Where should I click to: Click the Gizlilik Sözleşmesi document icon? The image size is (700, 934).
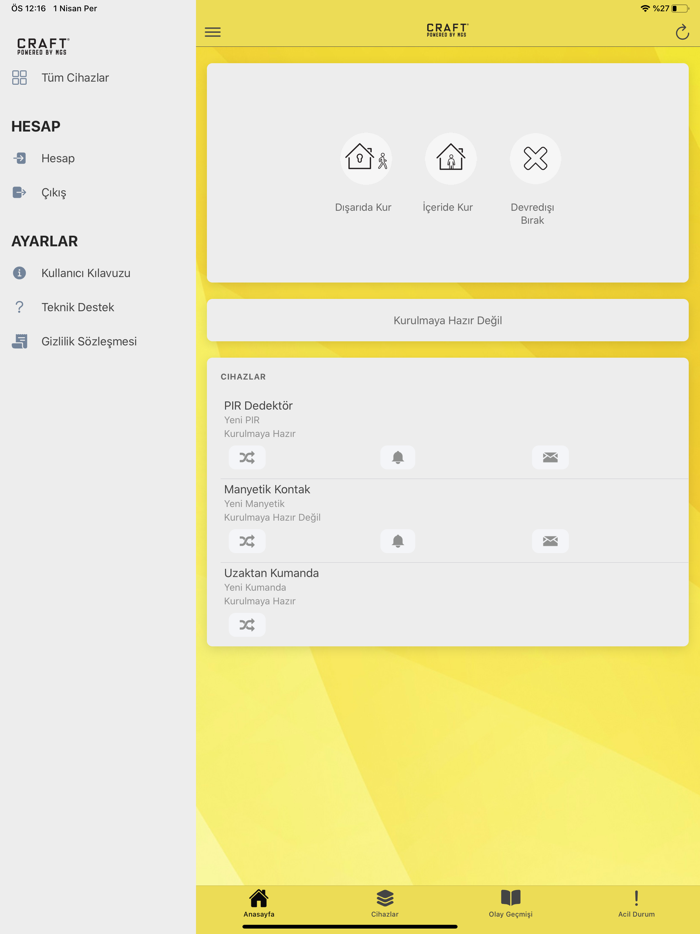[x=19, y=341]
